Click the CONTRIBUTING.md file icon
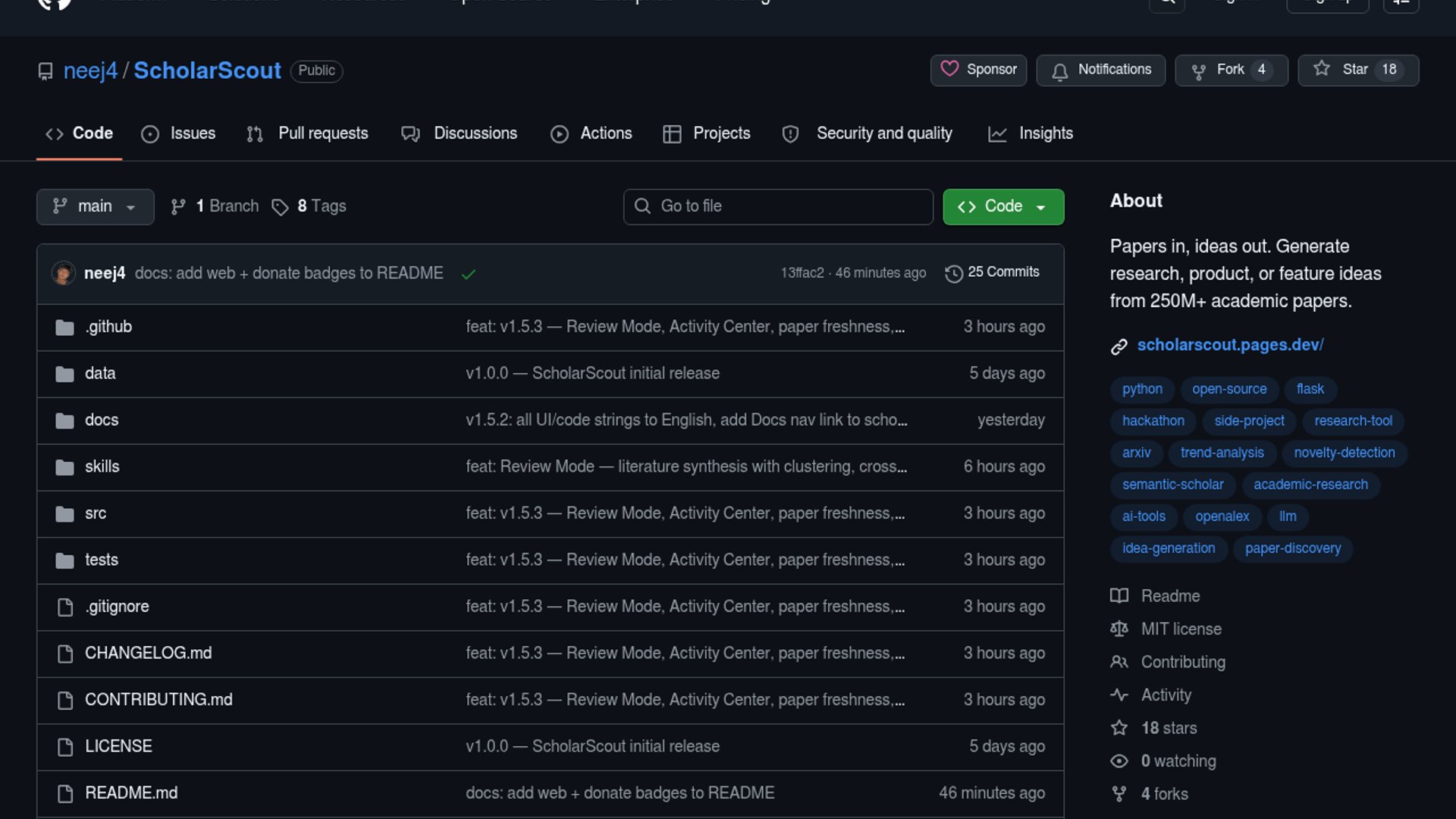Viewport: 1456px width, 819px height. coord(65,701)
